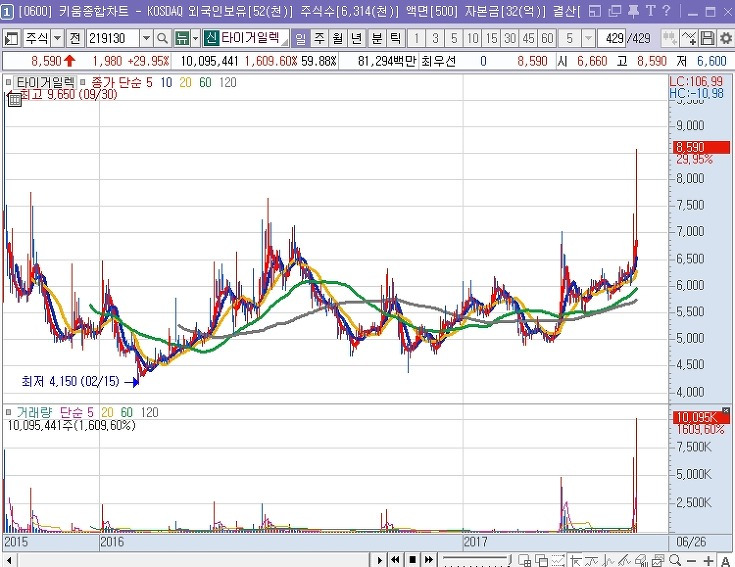
Task: Select the 10 interval button
Action: (472, 38)
